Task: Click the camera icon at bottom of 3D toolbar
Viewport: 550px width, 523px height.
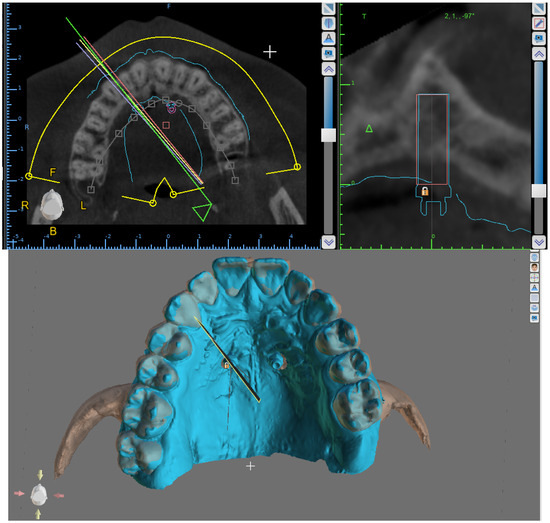Action: [x=534, y=318]
